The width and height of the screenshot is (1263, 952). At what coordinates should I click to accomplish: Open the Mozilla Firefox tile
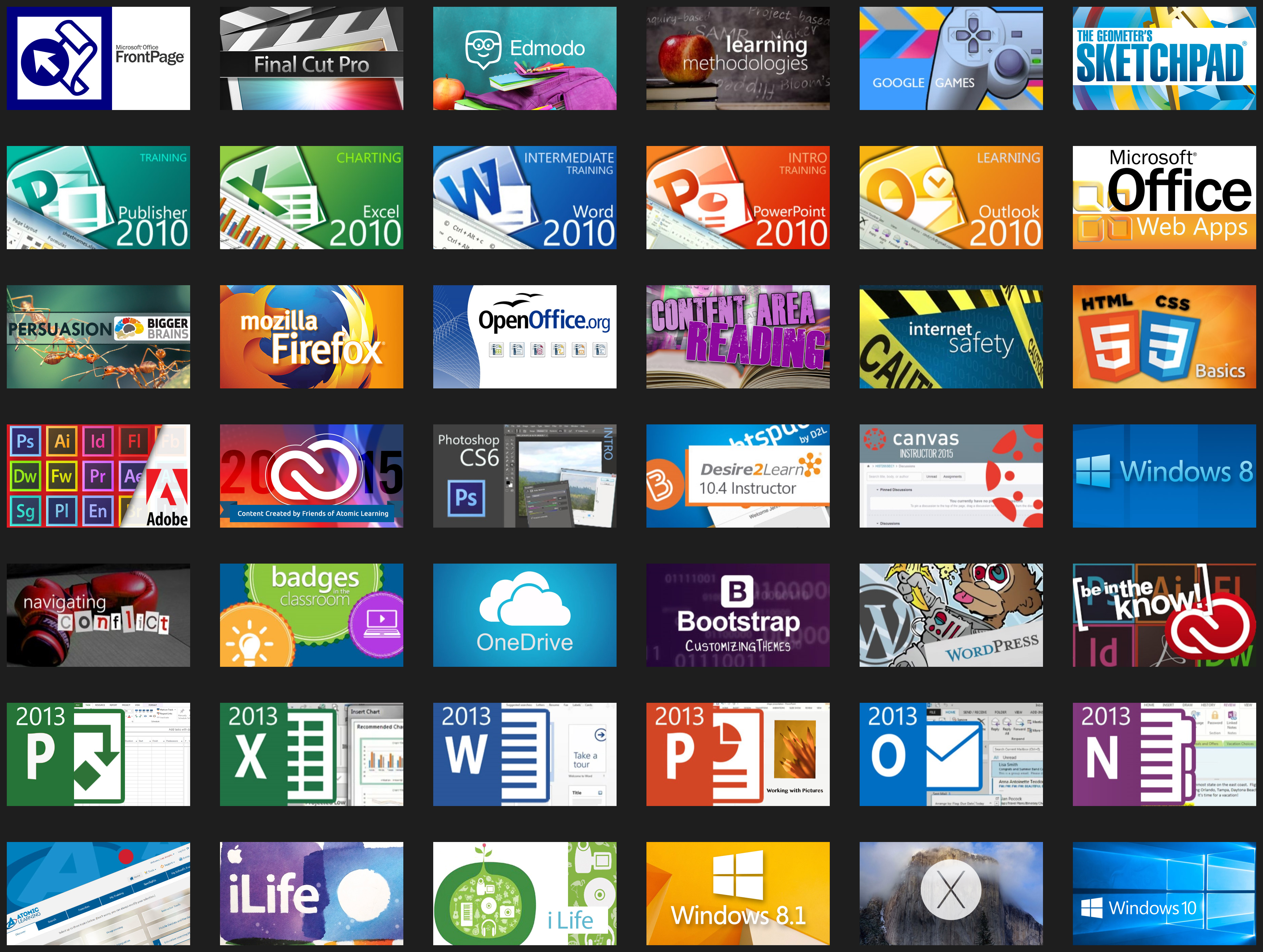[311, 336]
